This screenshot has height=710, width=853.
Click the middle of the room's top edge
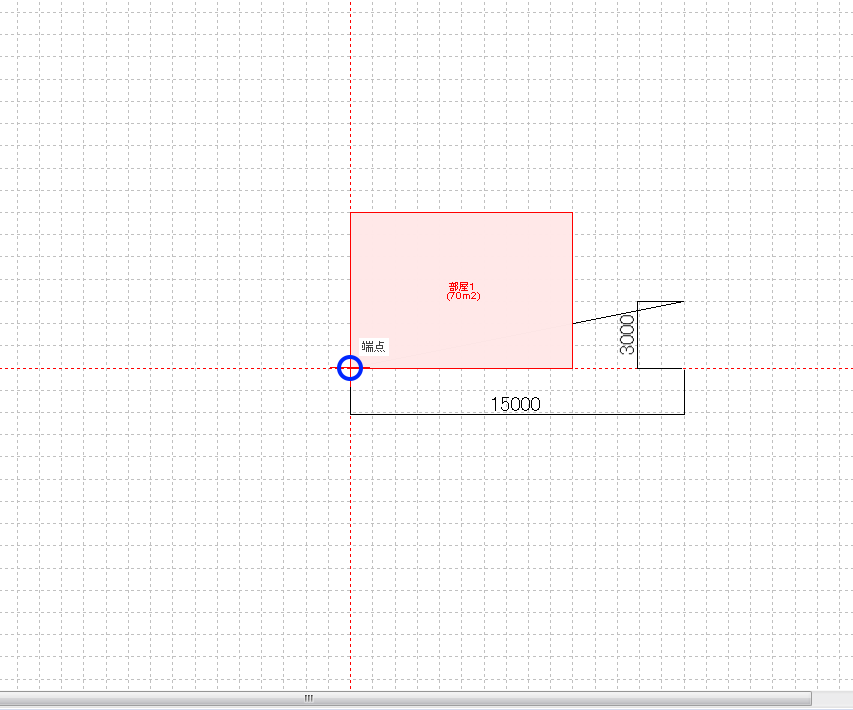(x=461, y=213)
